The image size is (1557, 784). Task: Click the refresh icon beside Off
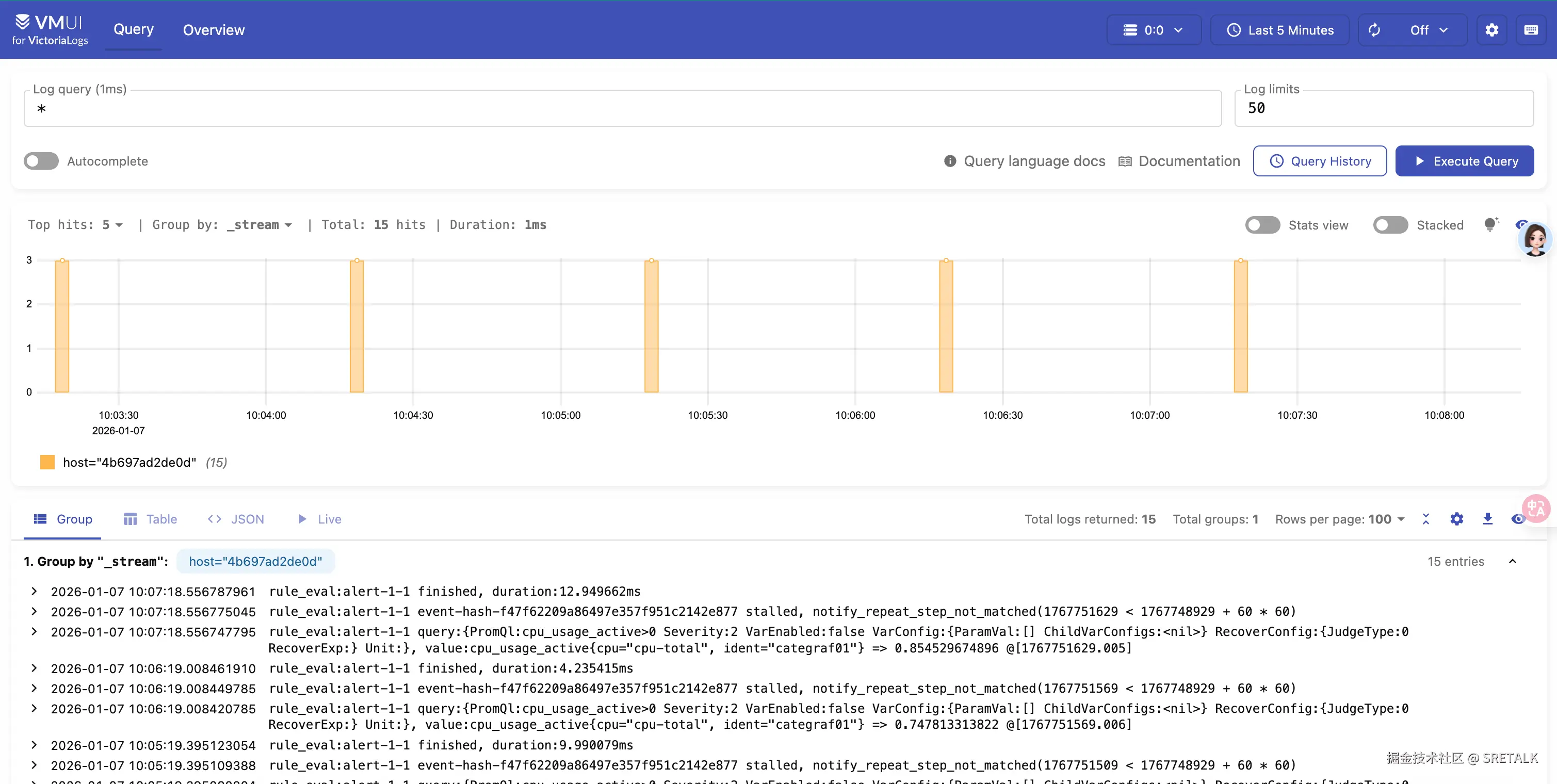[x=1374, y=30]
